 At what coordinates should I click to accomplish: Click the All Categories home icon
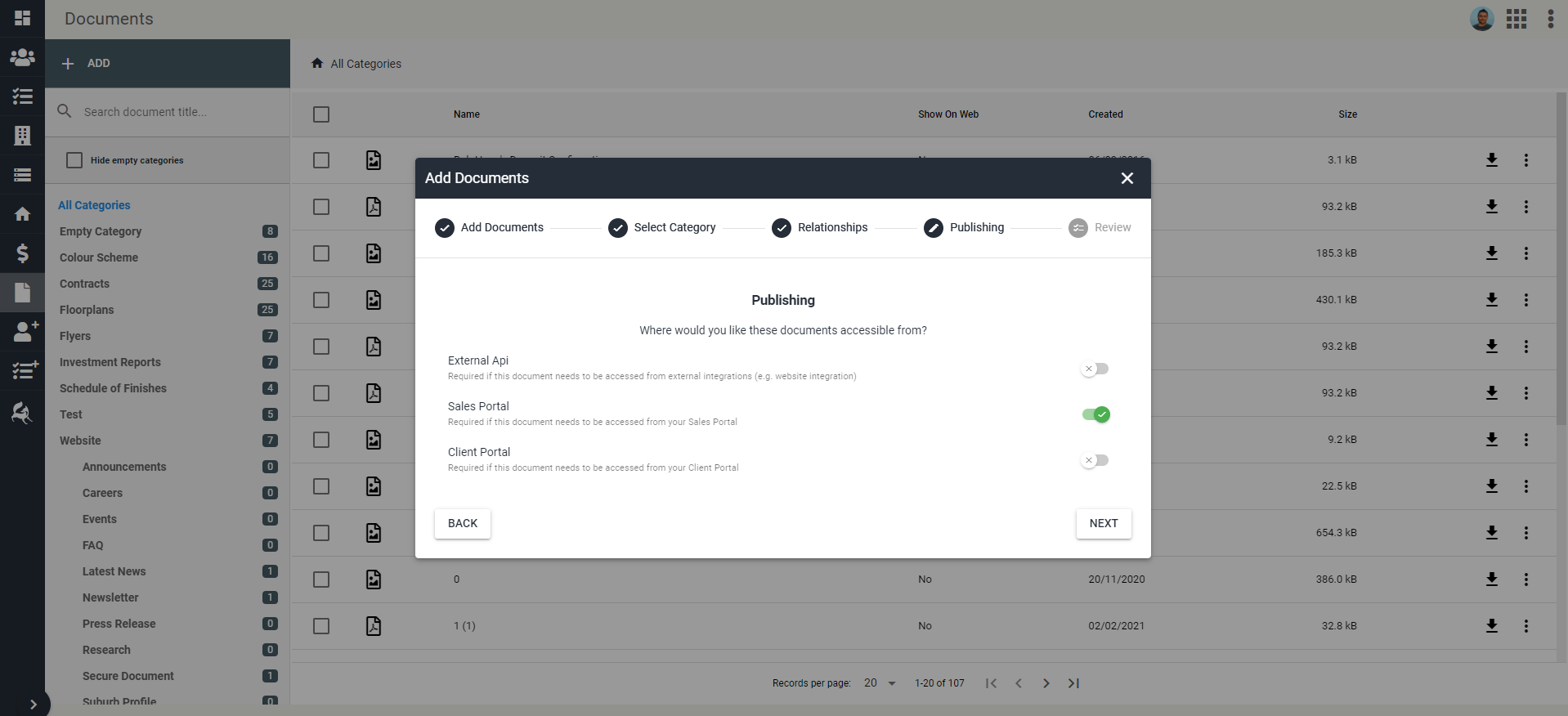coord(317,63)
